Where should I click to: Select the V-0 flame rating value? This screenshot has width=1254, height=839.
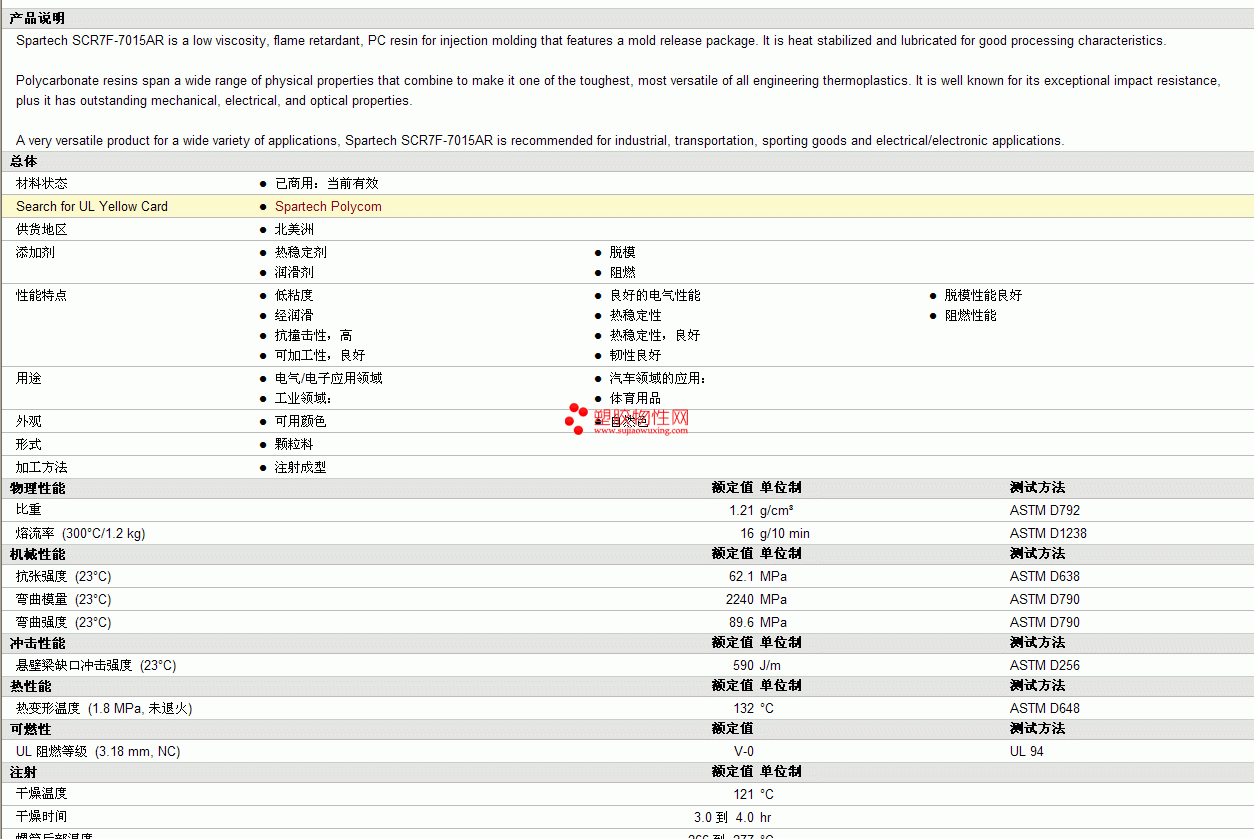coord(744,751)
